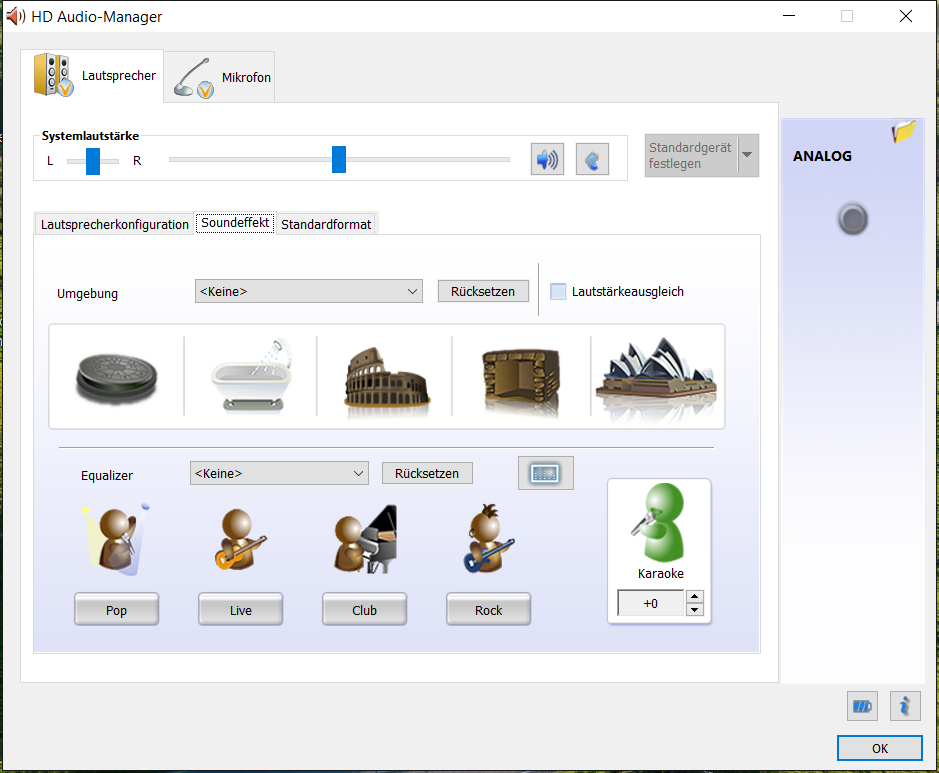The width and height of the screenshot is (939, 773).
Task: Click the Standardgerät festlegen button
Action: click(691, 155)
